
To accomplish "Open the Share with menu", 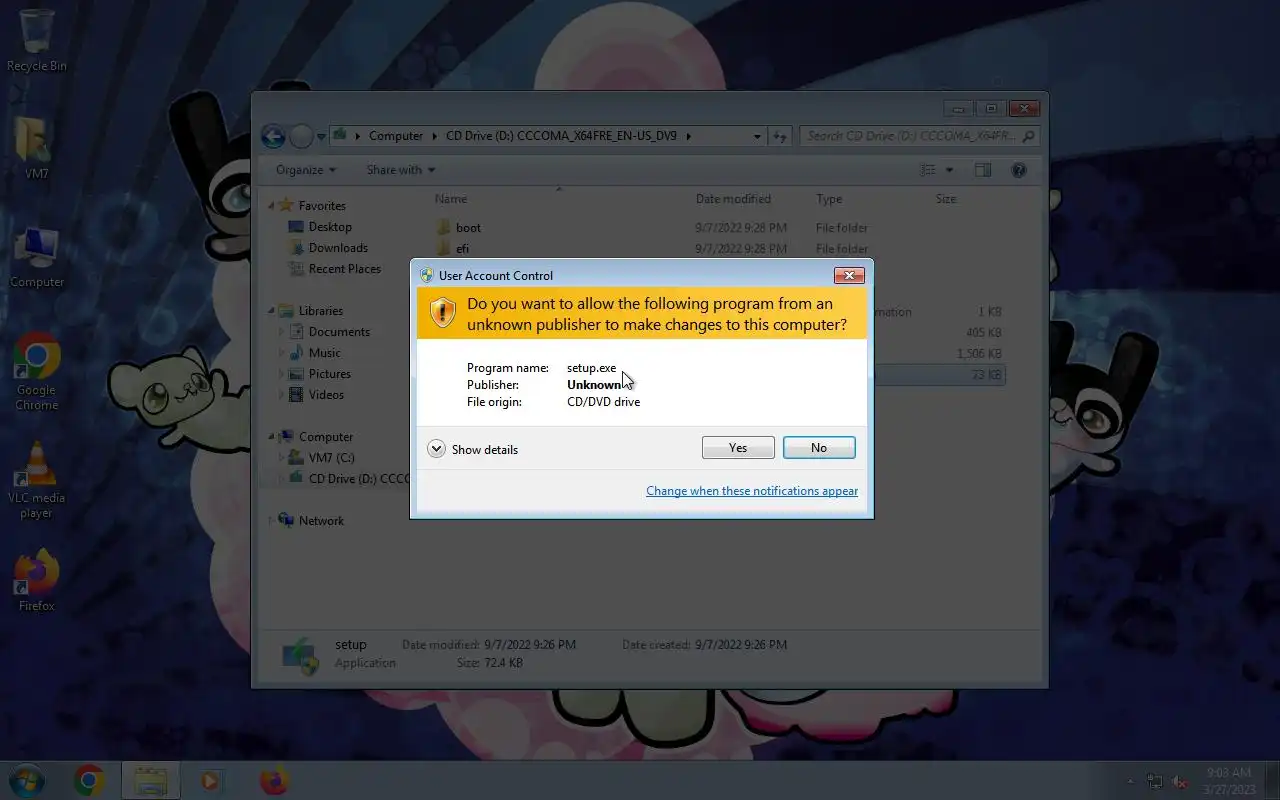I will [400, 170].
